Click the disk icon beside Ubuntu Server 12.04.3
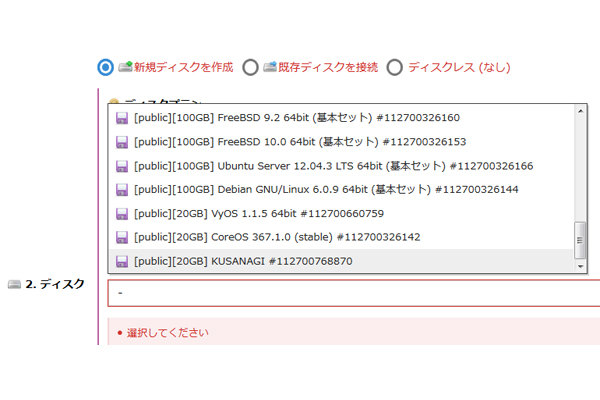 pos(122,166)
